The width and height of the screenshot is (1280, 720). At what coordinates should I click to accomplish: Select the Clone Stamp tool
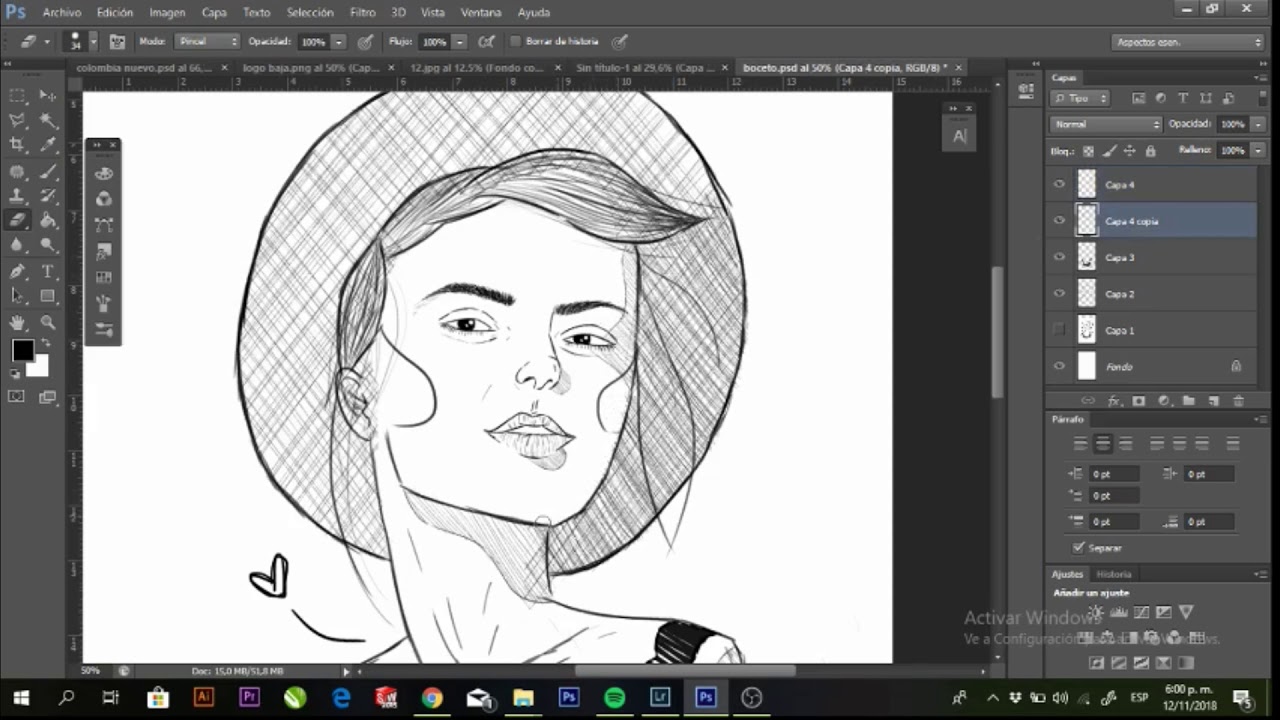[x=16, y=194]
